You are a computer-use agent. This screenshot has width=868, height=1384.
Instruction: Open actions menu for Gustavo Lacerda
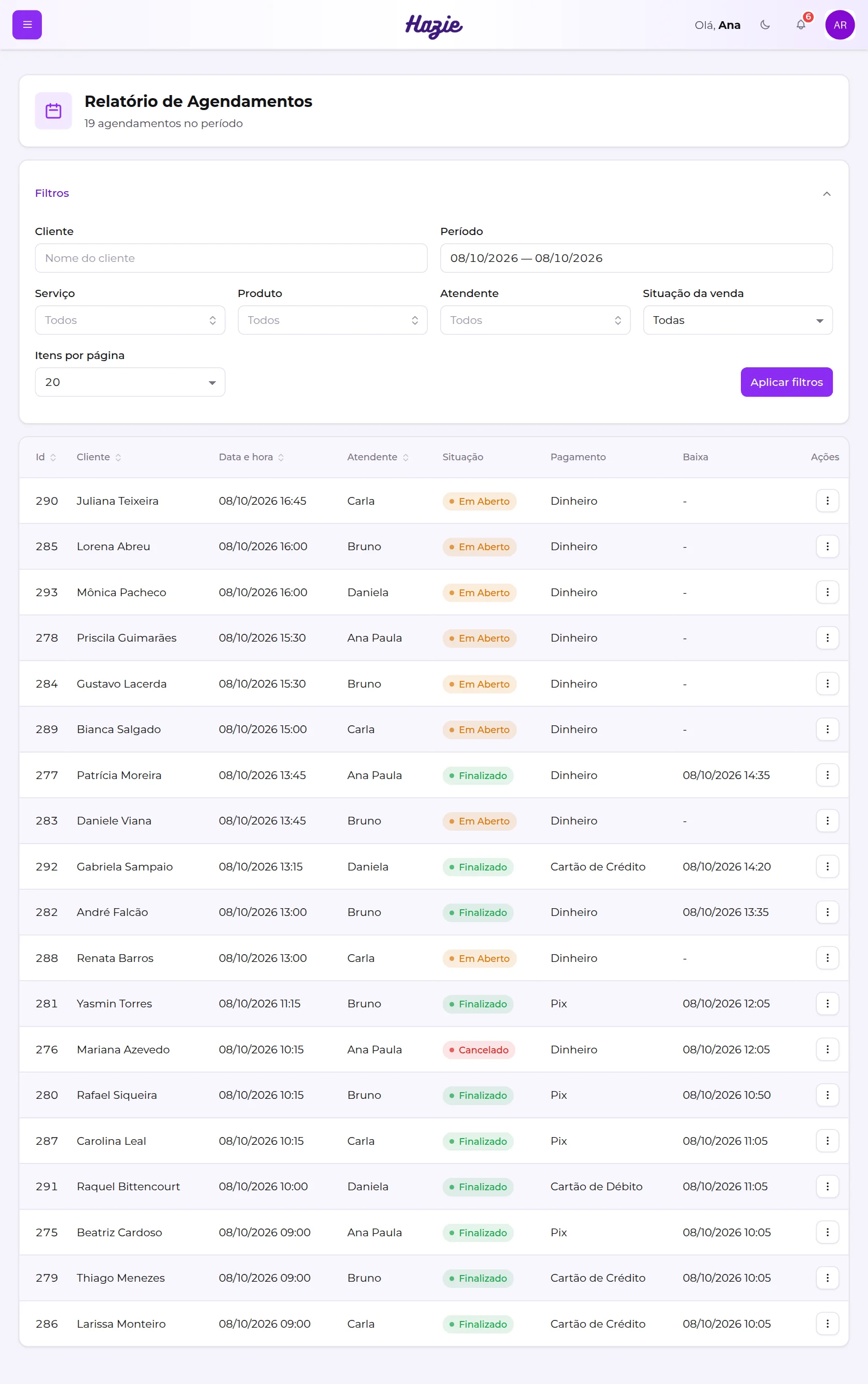(827, 683)
